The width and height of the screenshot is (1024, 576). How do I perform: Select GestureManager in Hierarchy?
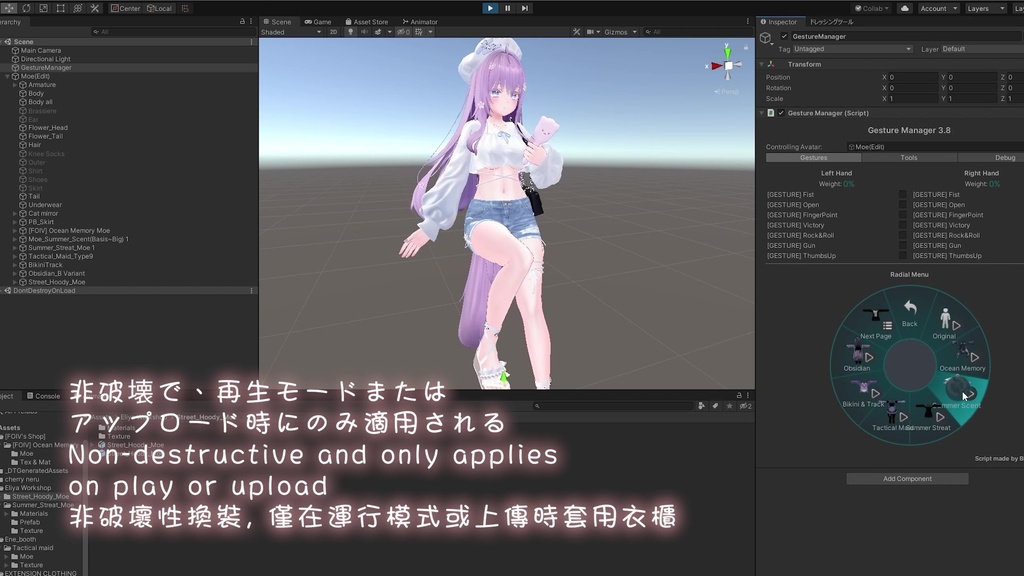[x=46, y=67]
